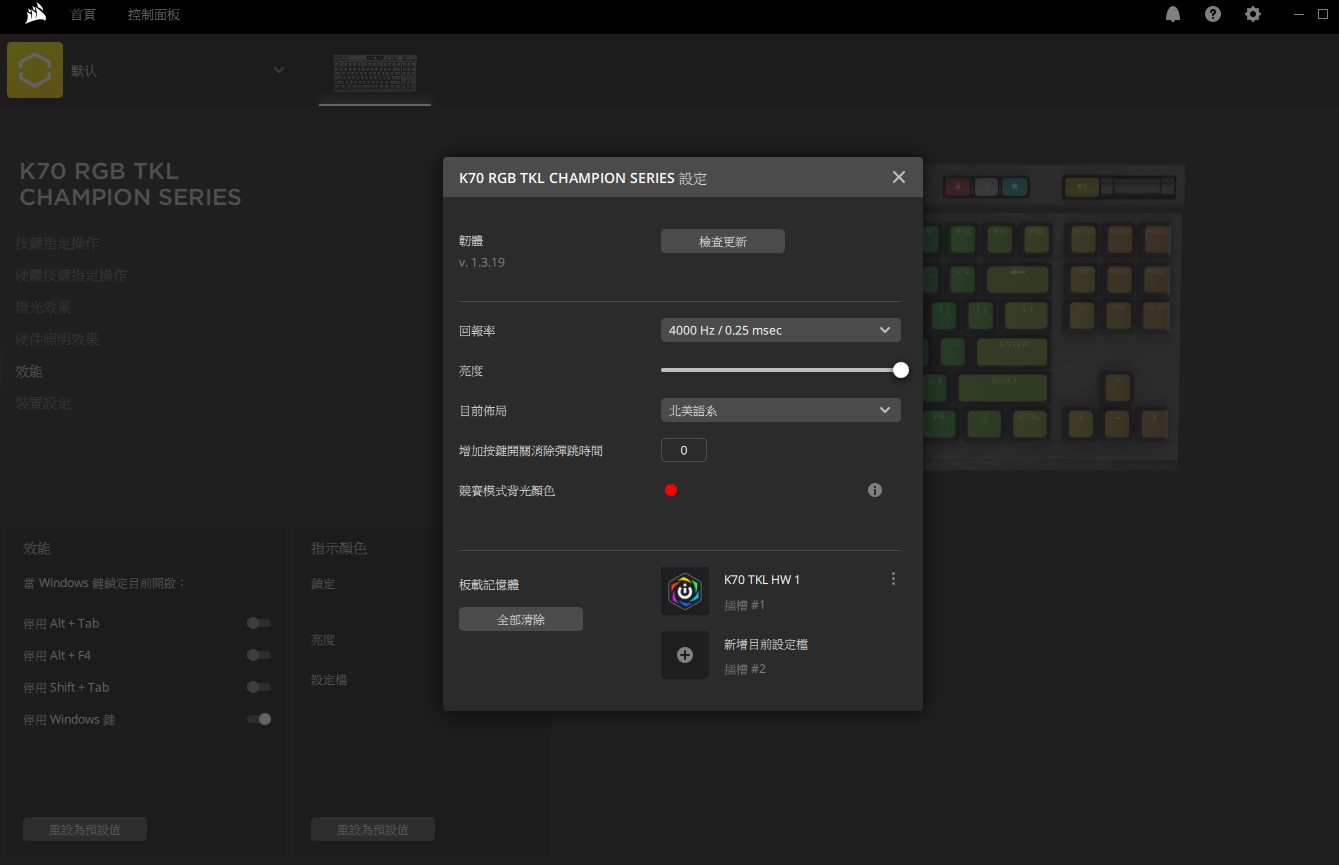
Task: Toggle 停用 Alt + Tab switch
Action: pyautogui.click(x=259, y=623)
